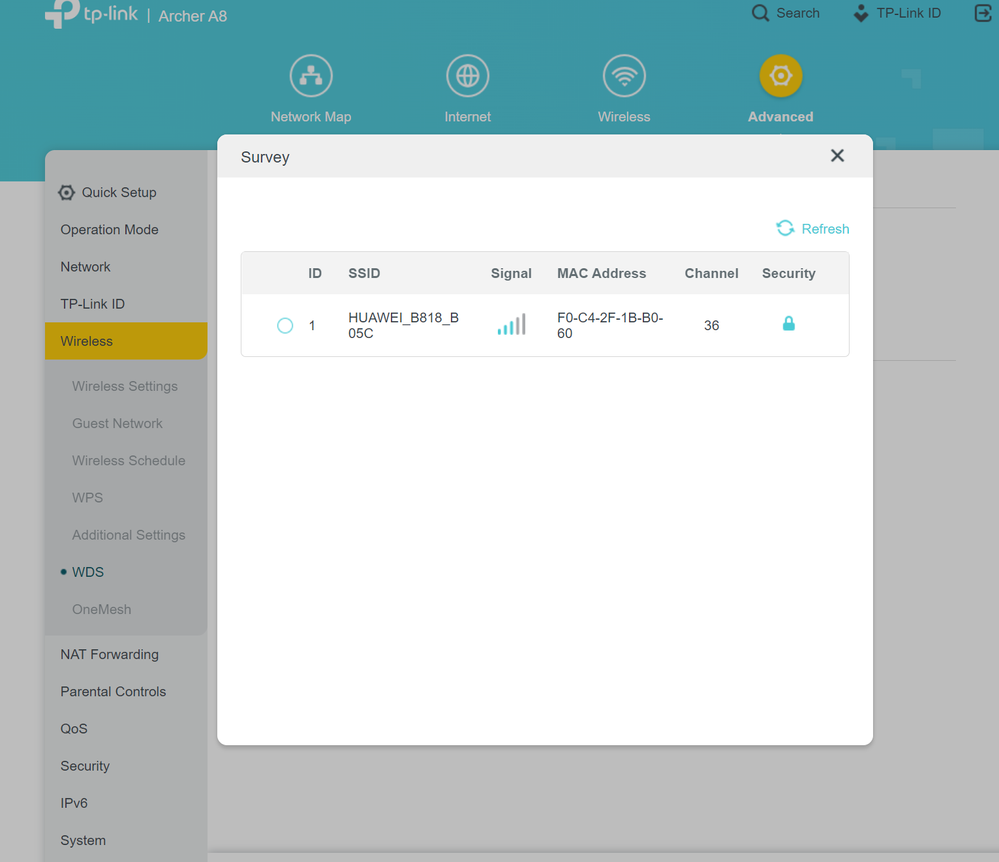The image size is (999, 862).
Task: Open Wireless Settings submenu item
Action: tap(125, 386)
